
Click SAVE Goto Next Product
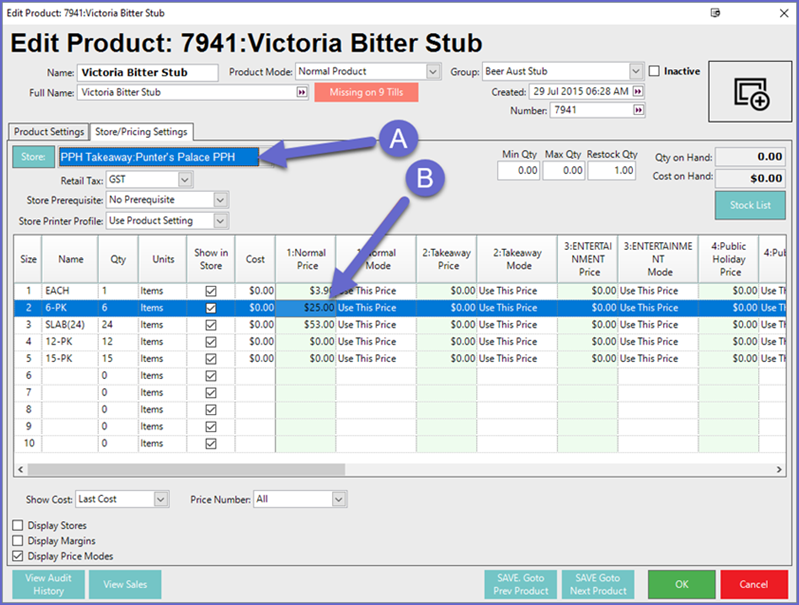[x=598, y=584]
